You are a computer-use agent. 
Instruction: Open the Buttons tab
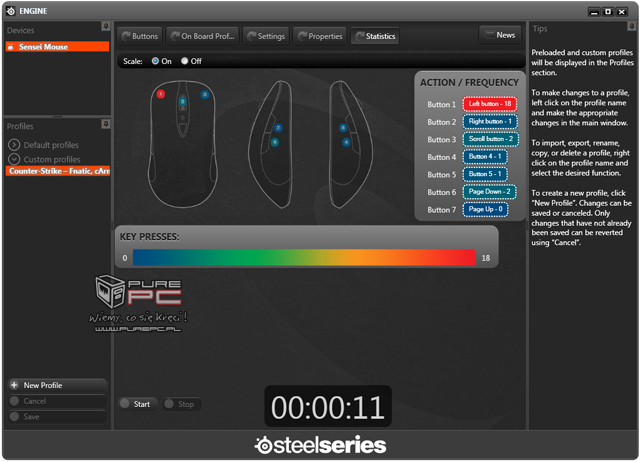[x=140, y=36]
